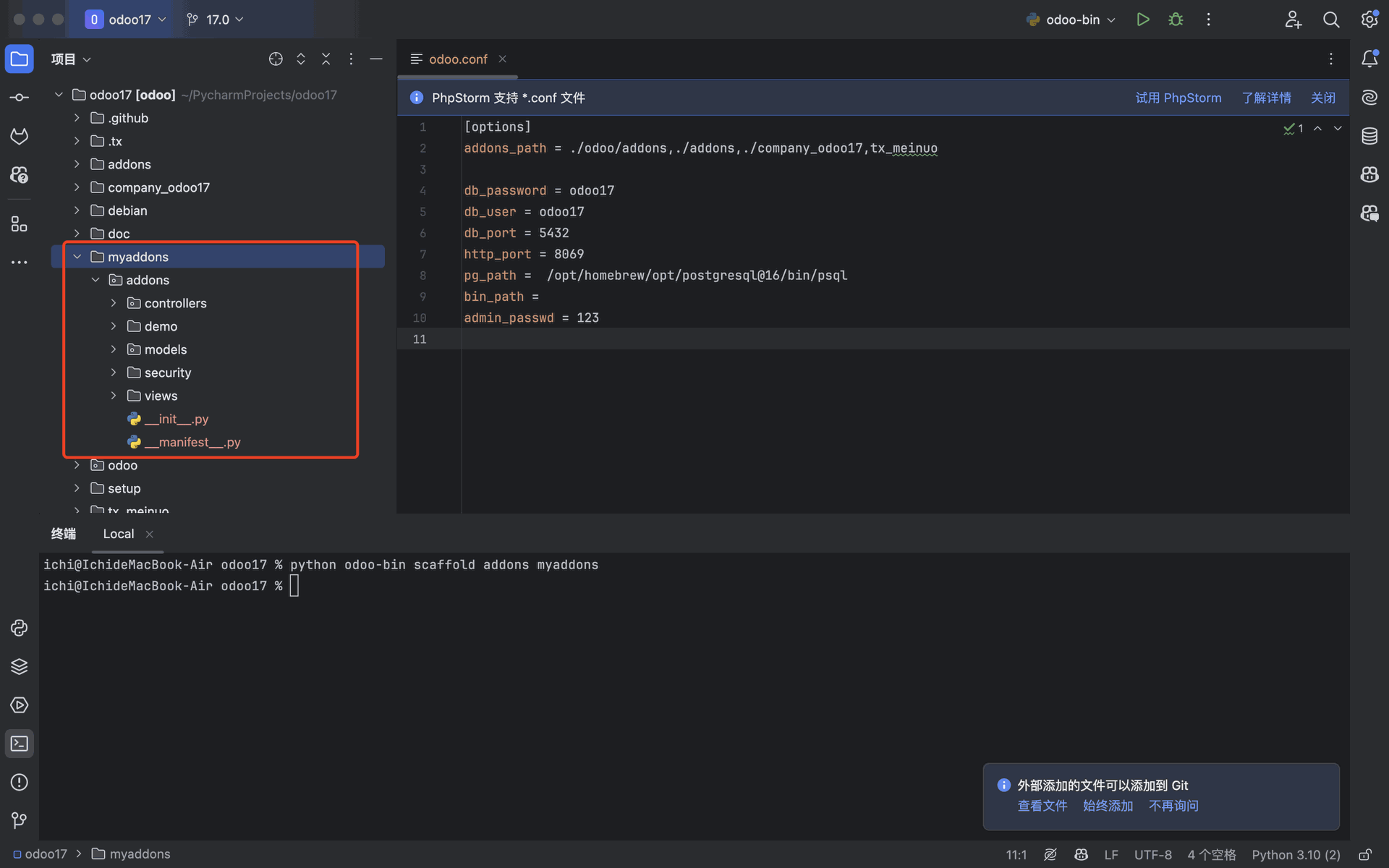1389x868 pixels.
Task: Click the 终端 panel title
Action: (64, 534)
